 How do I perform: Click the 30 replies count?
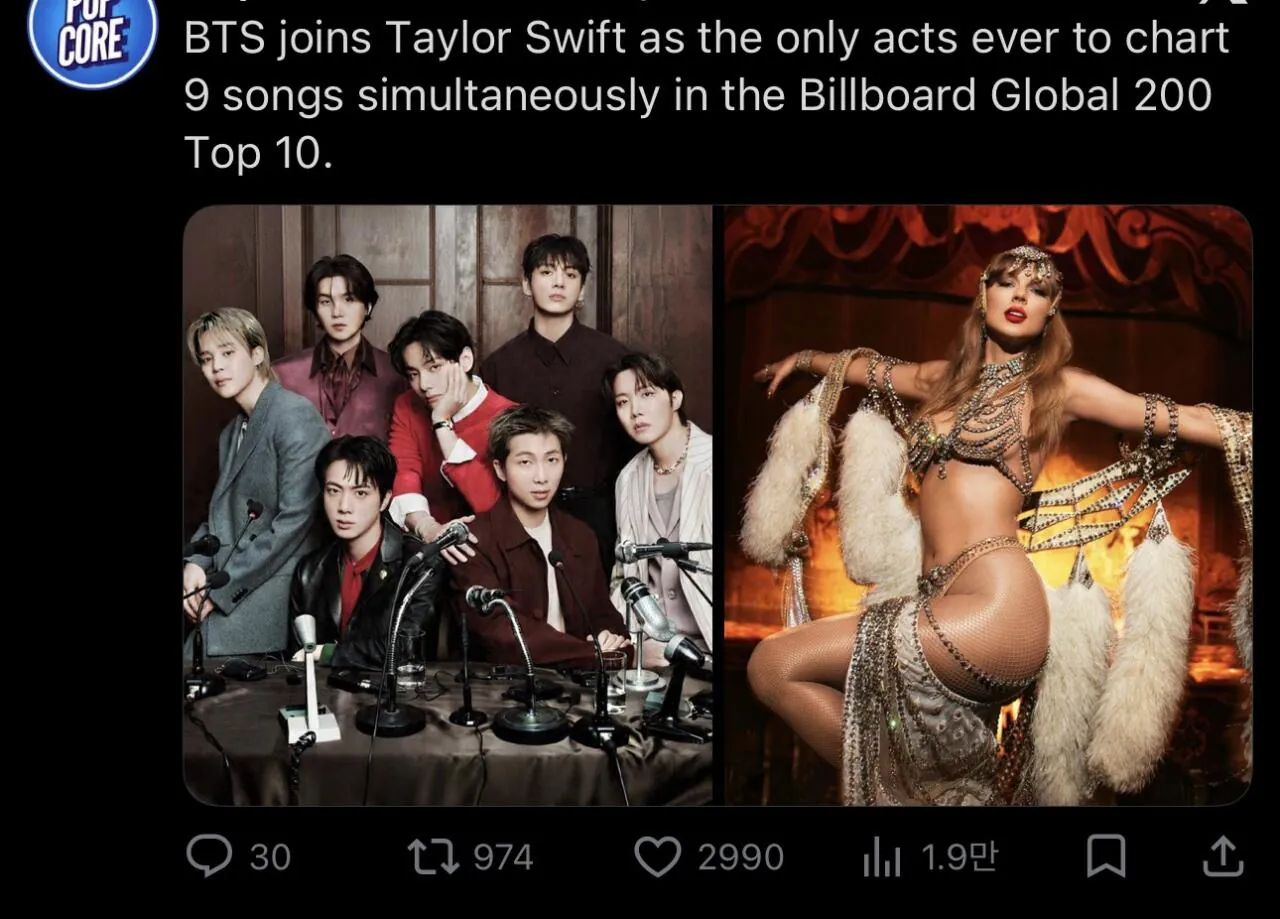pyautogui.click(x=270, y=858)
